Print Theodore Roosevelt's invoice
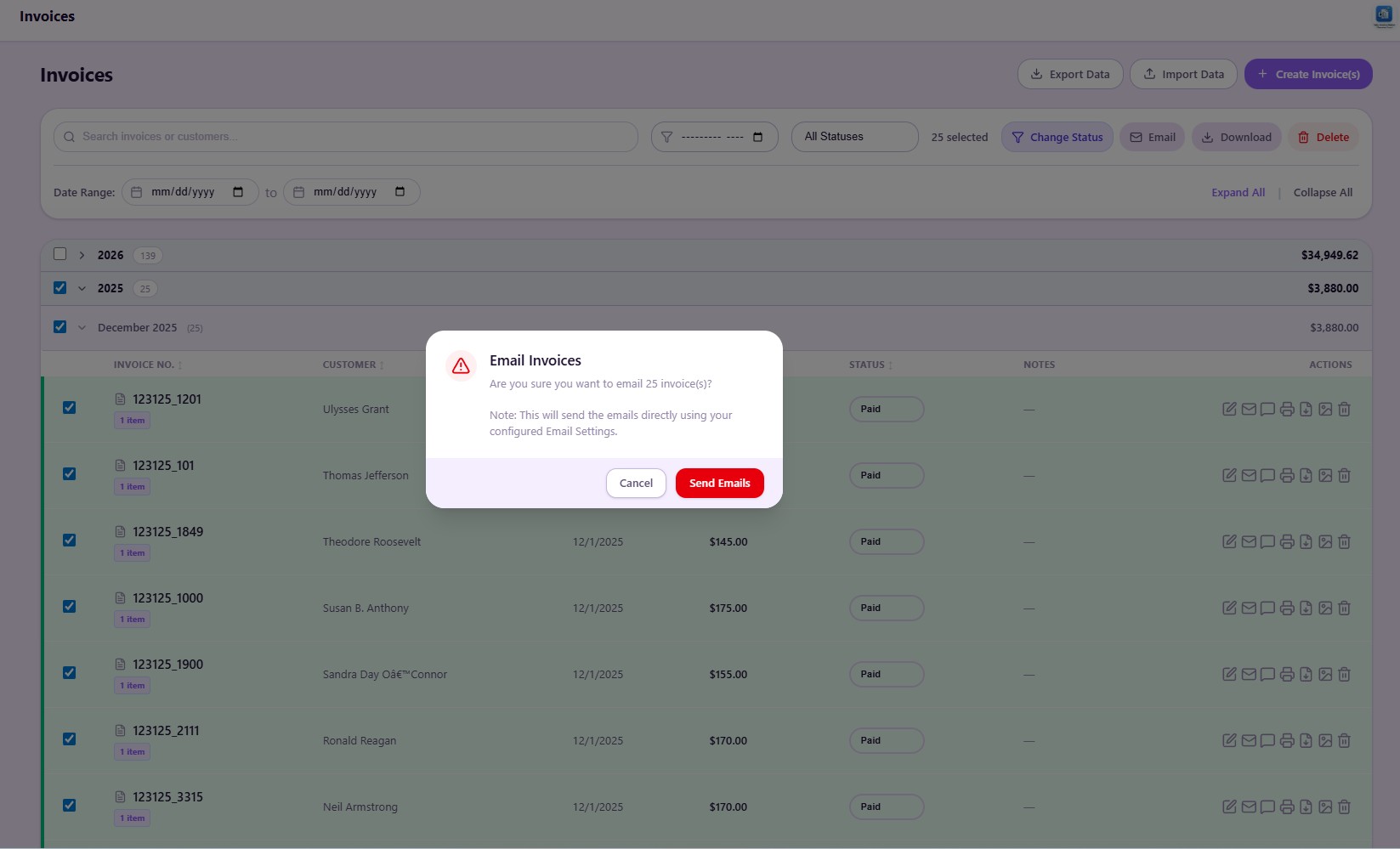The height and width of the screenshot is (849, 1400). click(x=1287, y=541)
